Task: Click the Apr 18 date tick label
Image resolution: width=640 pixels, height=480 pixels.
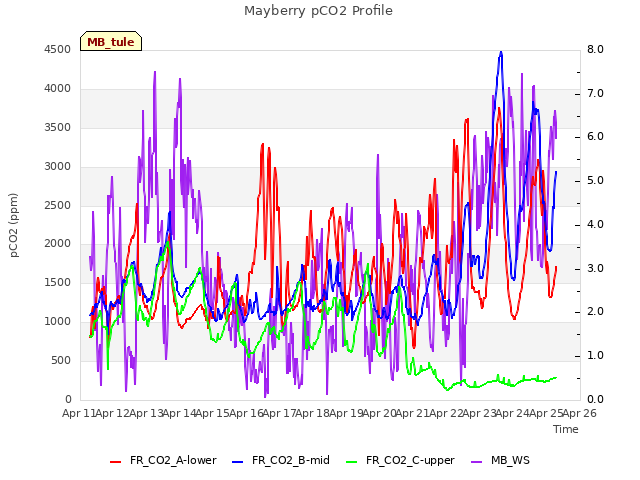Action: click(x=313, y=413)
